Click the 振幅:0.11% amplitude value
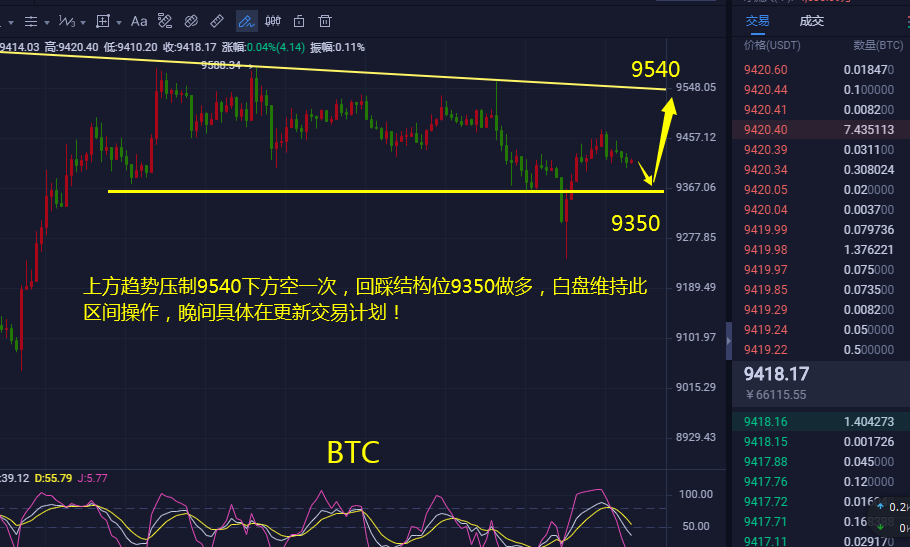The height and width of the screenshot is (547, 910). [337, 48]
